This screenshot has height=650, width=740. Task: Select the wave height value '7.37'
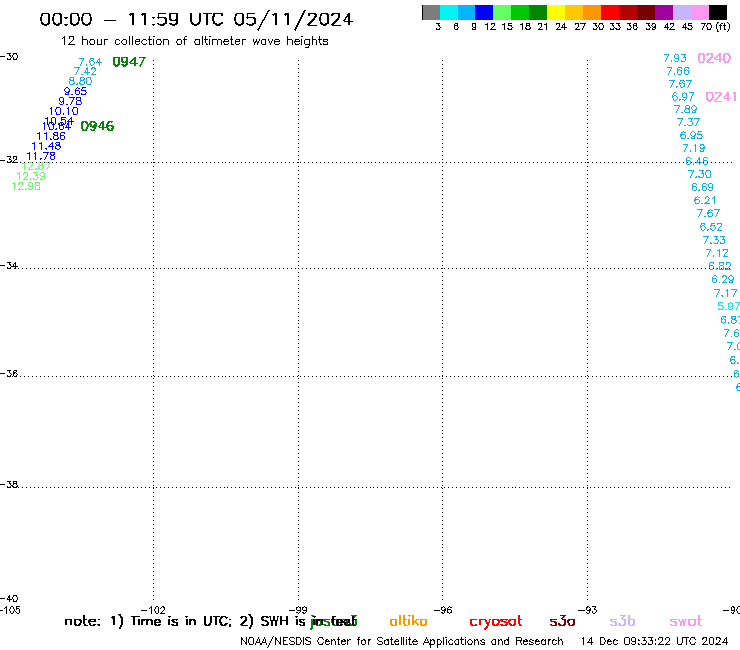688,122
